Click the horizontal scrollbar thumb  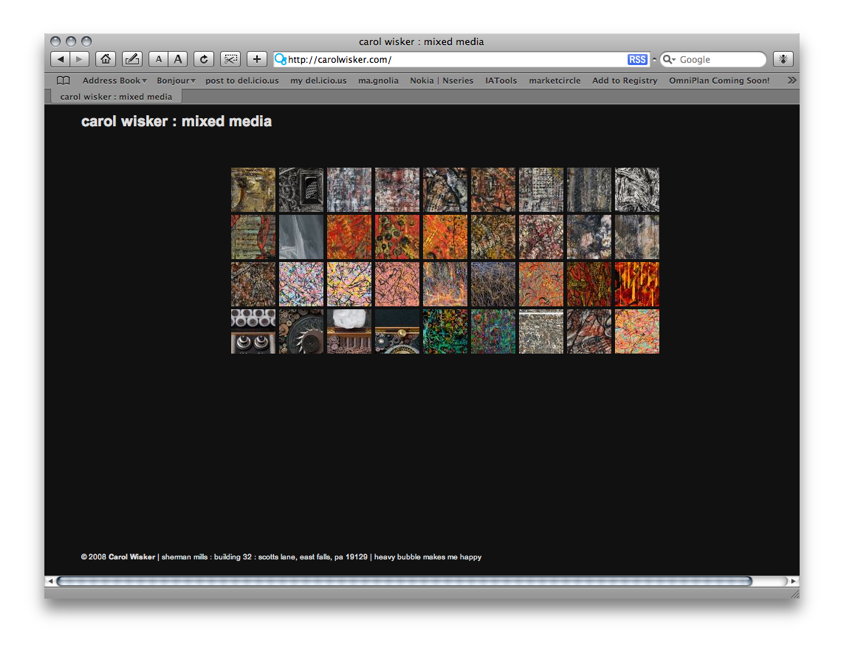[x=404, y=581]
